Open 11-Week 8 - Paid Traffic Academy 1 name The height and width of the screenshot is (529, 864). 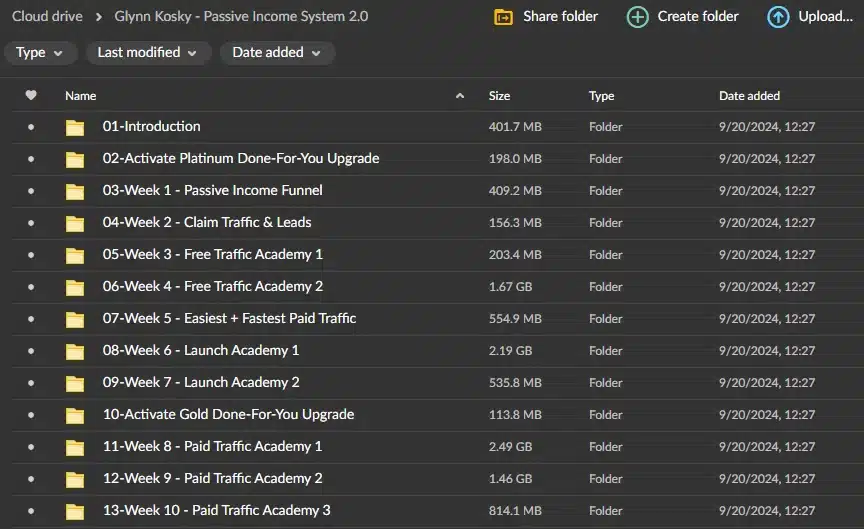click(x=213, y=446)
